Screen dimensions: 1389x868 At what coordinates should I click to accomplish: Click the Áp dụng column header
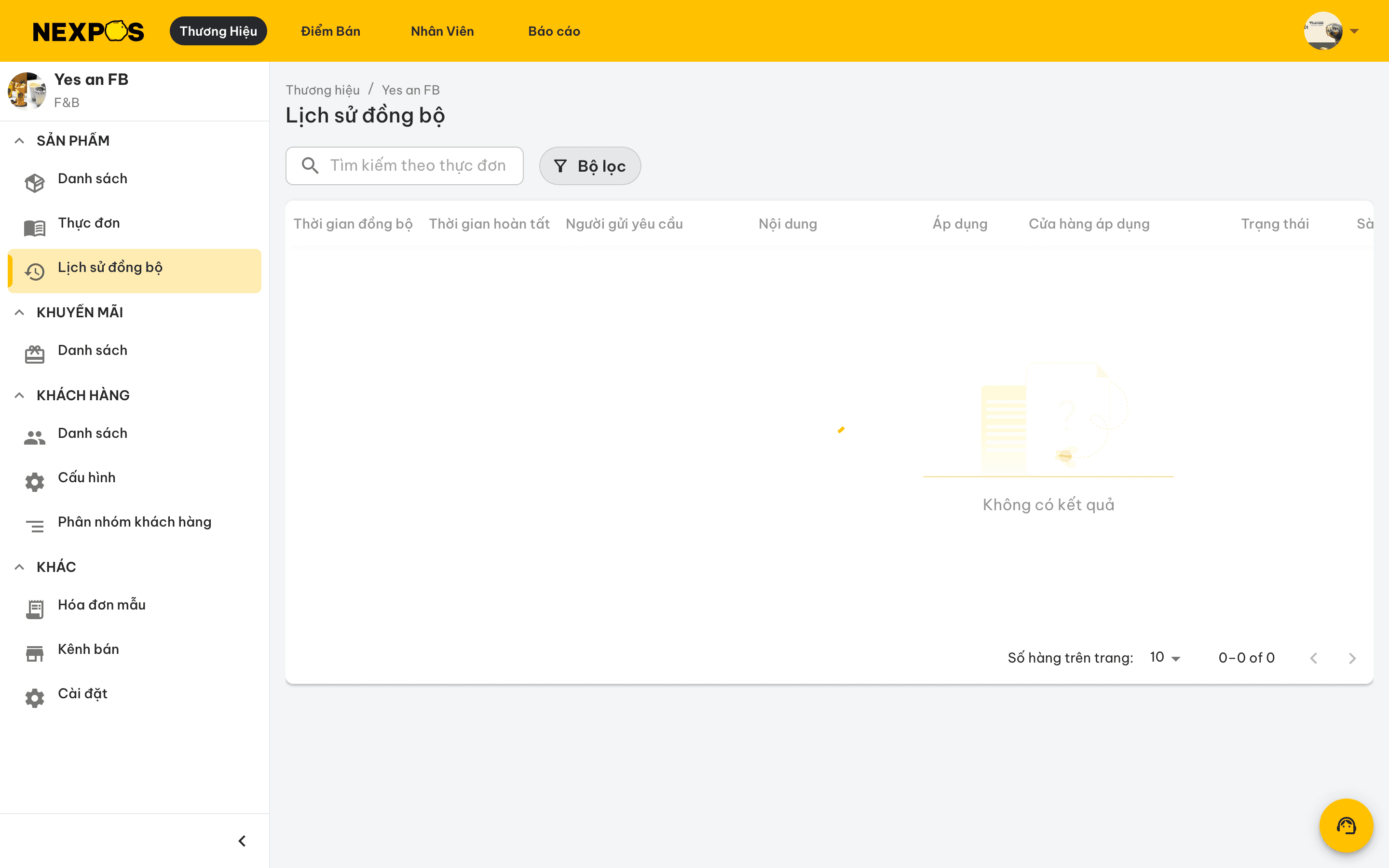click(960, 224)
